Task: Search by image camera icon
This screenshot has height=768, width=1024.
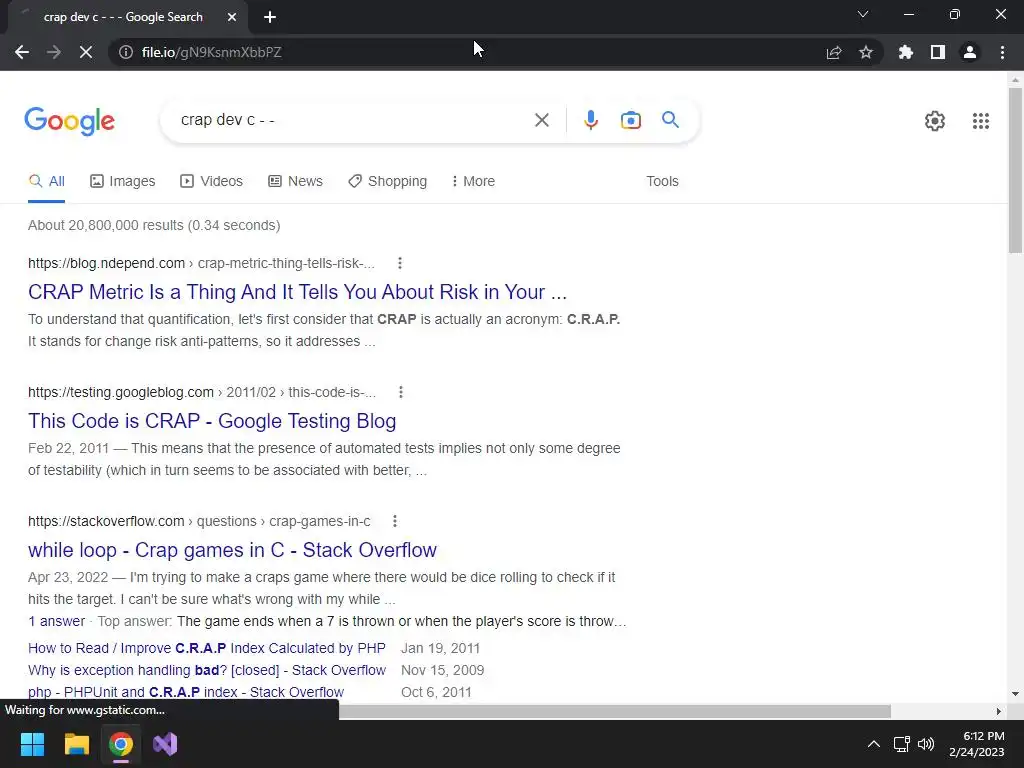Action: [631, 120]
